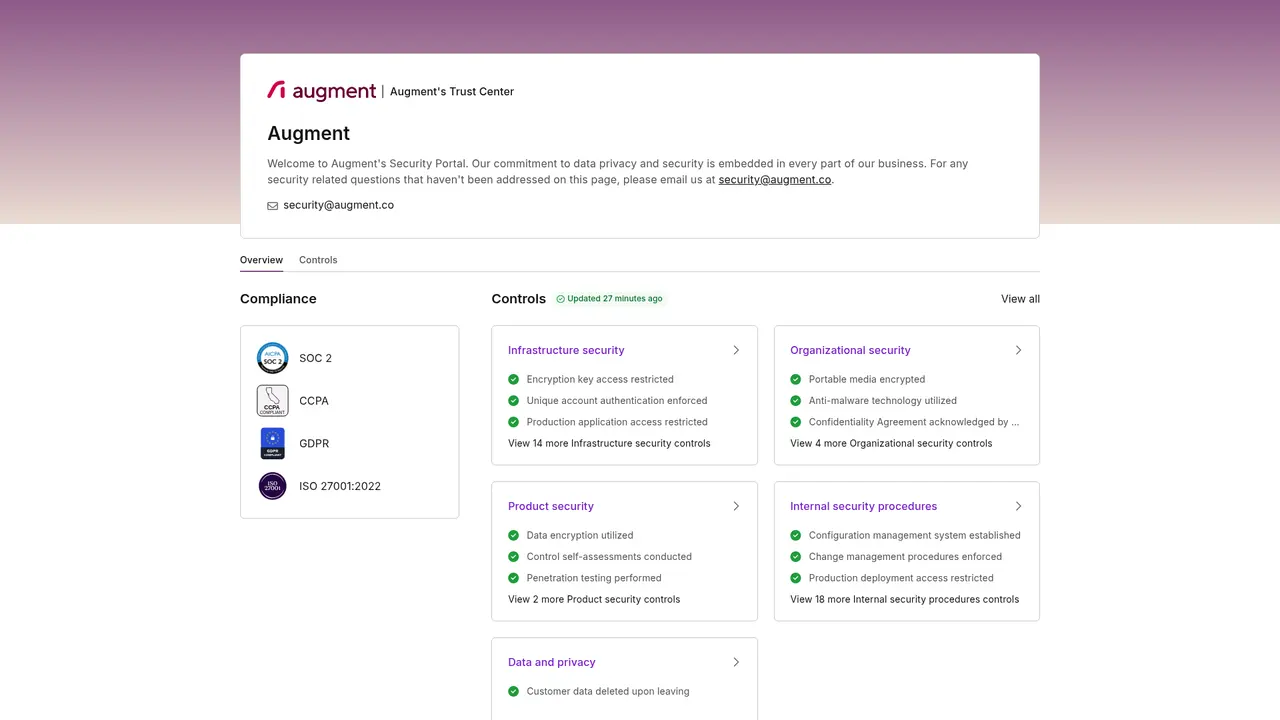Click green check icon next to Penetration testing performed

click(514, 578)
